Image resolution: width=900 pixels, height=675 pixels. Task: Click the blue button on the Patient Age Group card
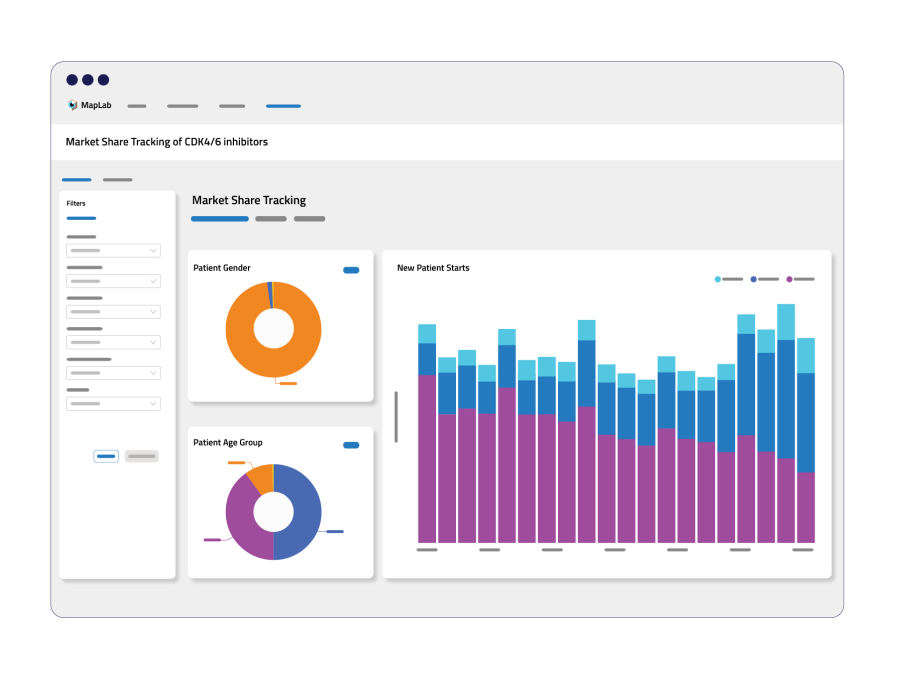(x=351, y=445)
